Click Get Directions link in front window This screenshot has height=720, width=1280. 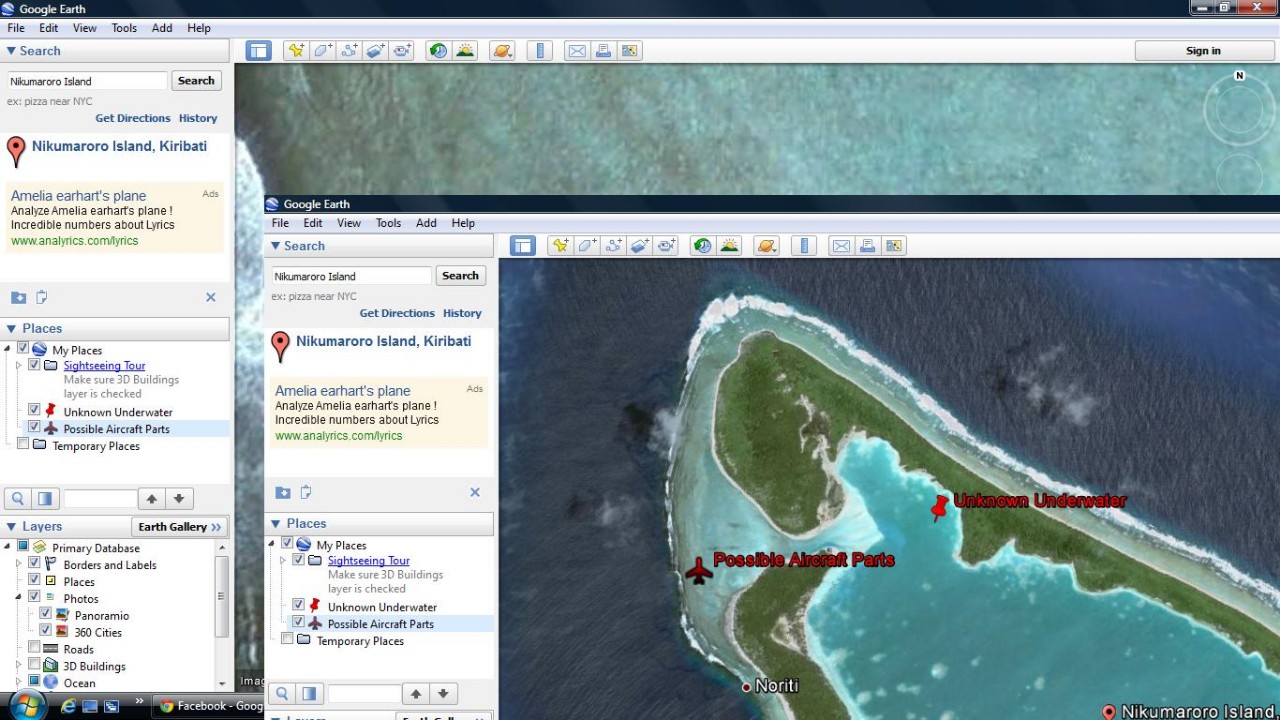coord(397,313)
